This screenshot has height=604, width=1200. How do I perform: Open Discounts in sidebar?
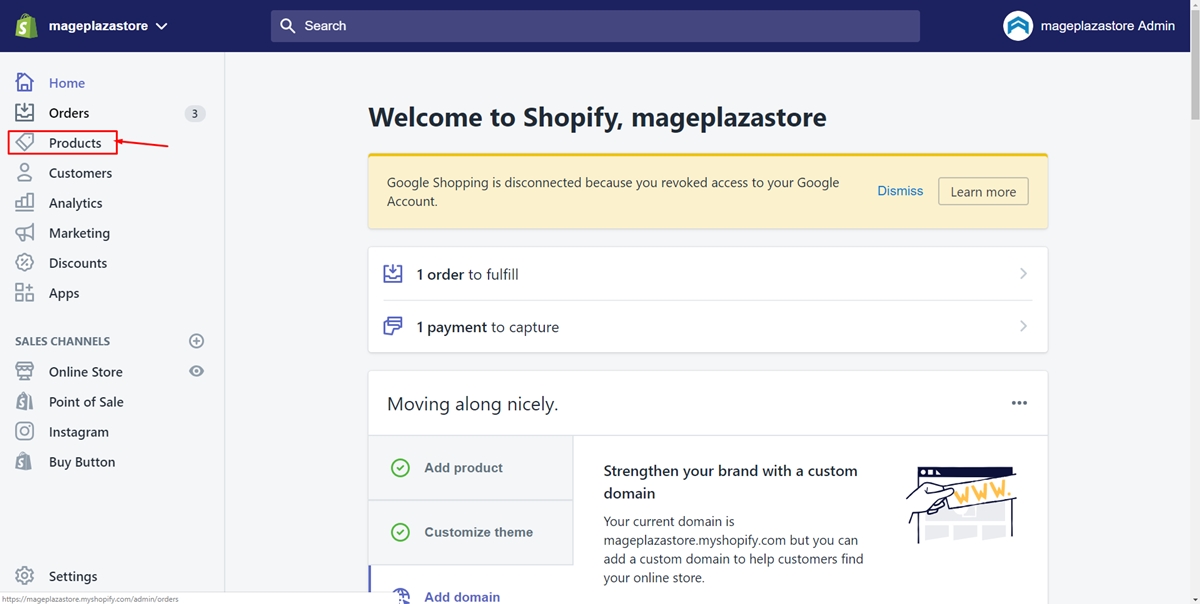(x=78, y=263)
